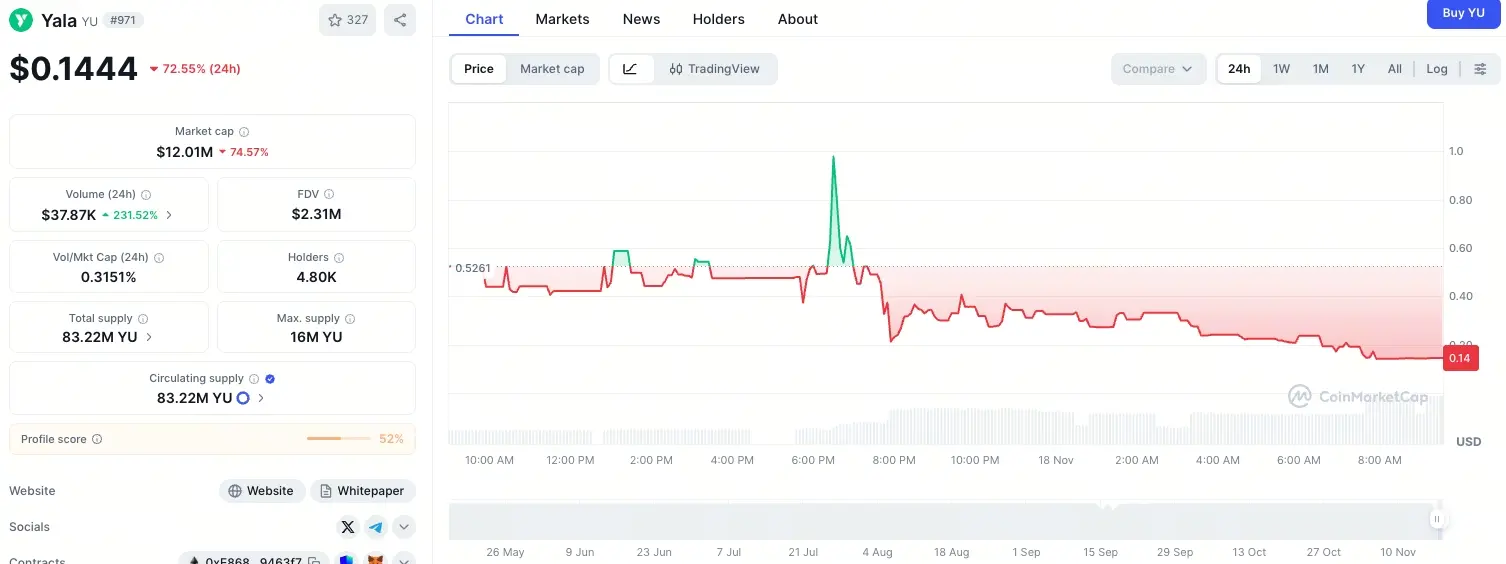Click the Buy YU button
This screenshot has width=1506, height=564.
[1463, 13]
